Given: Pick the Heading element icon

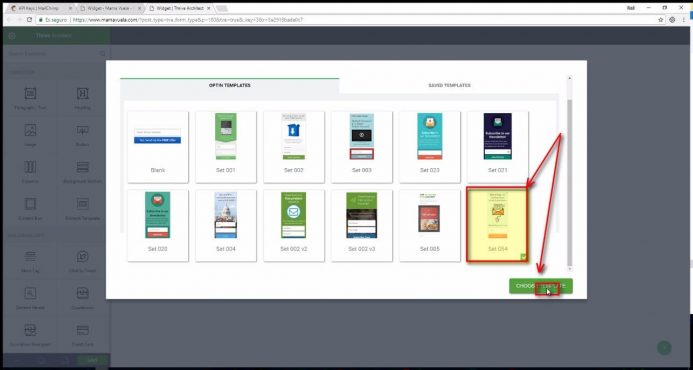Looking at the screenshot, I should tap(83, 93).
